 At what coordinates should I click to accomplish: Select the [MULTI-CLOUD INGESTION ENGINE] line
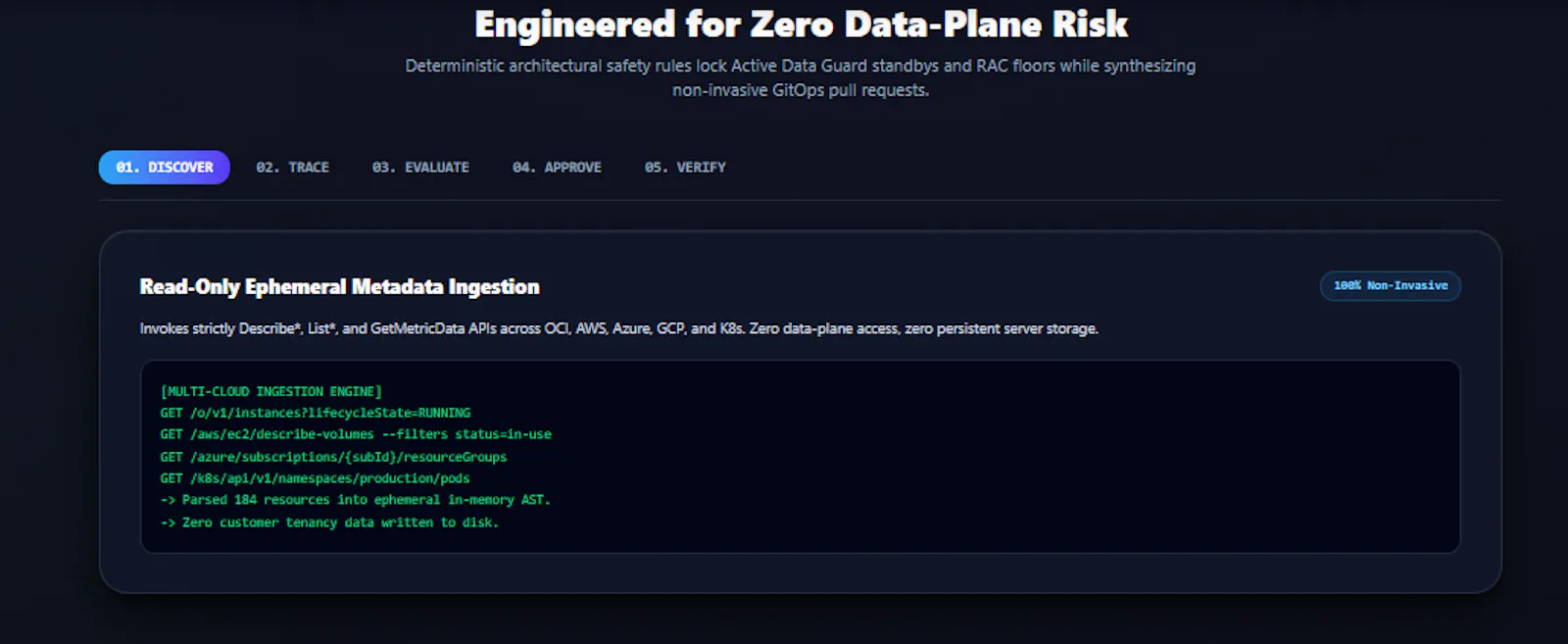[x=271, y=391]
